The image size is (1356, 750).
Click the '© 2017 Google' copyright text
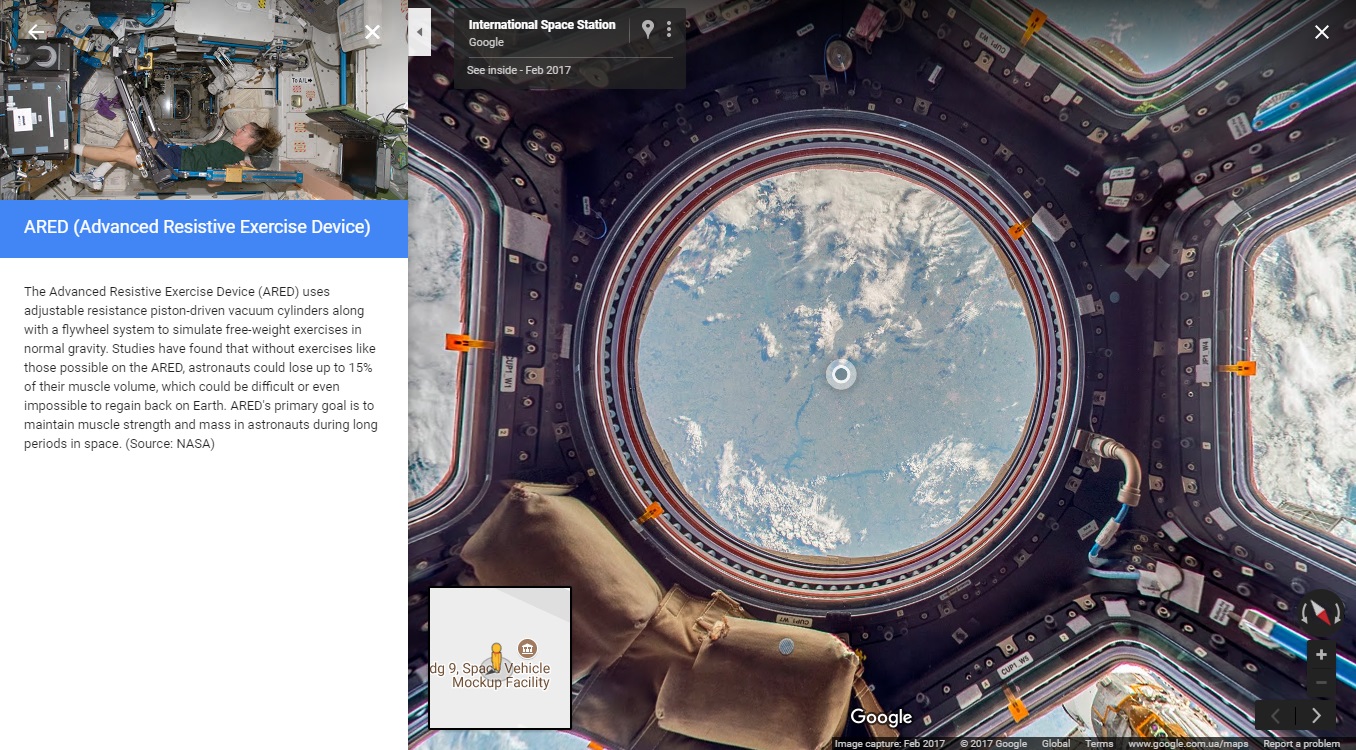[993, 743]
